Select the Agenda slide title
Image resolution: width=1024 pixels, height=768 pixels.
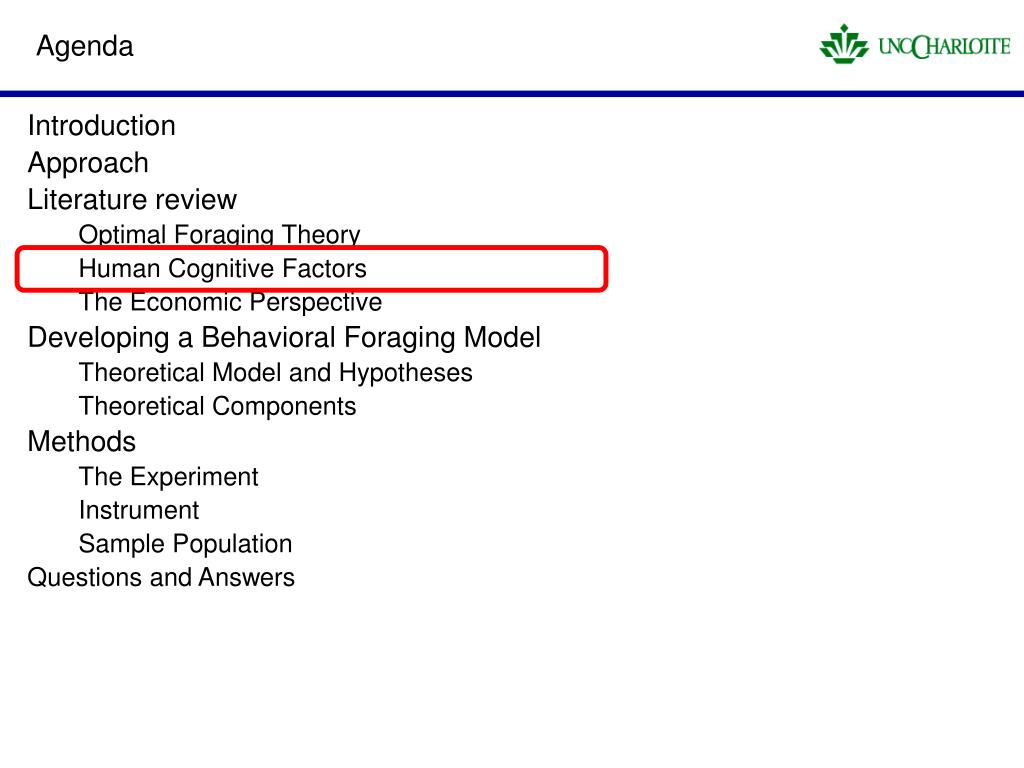coord(85,47)
